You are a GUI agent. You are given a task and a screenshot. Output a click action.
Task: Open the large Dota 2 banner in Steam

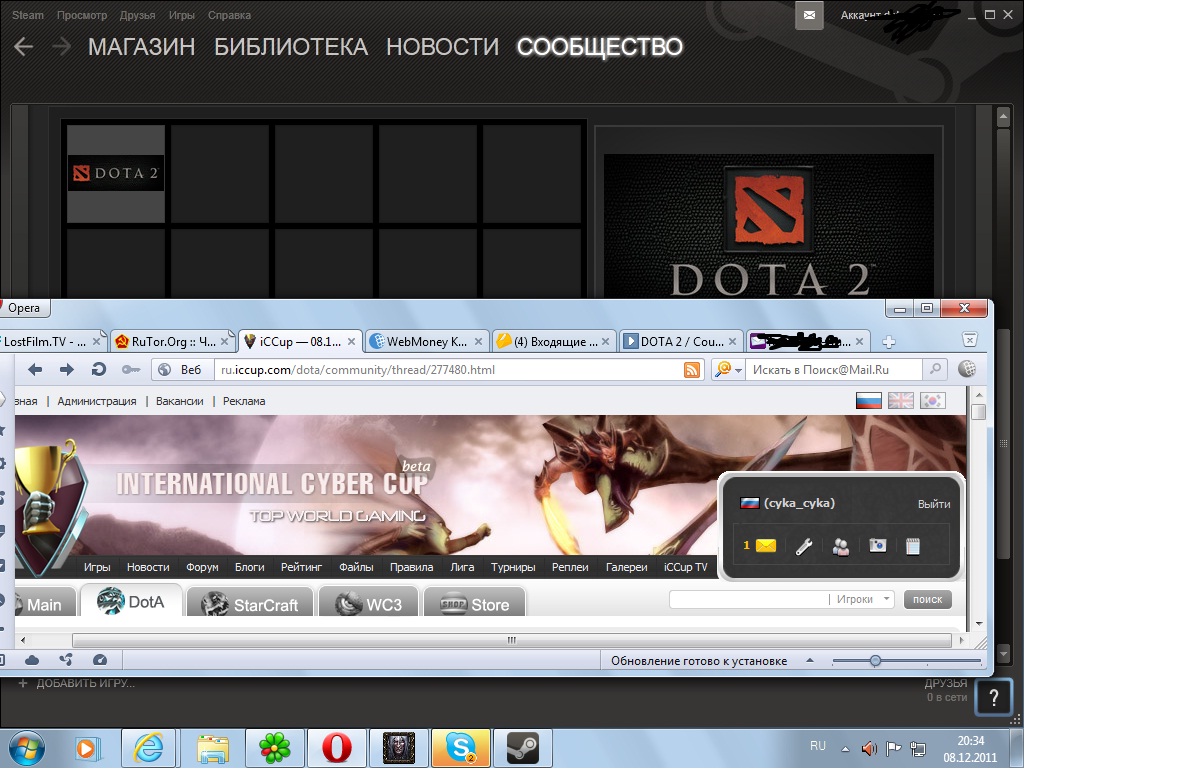(768, 225)
